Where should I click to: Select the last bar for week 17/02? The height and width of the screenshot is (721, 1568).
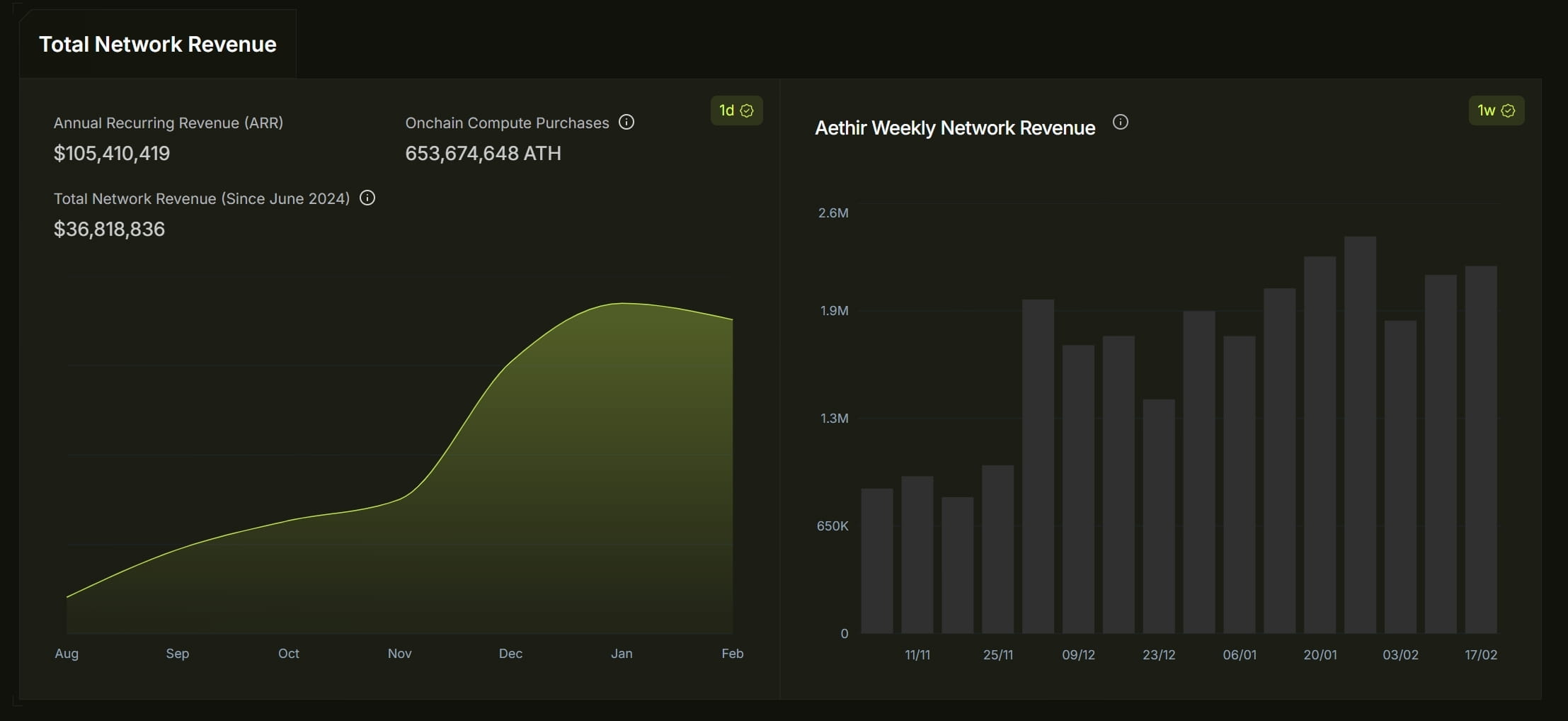(x=1481, y=450)
